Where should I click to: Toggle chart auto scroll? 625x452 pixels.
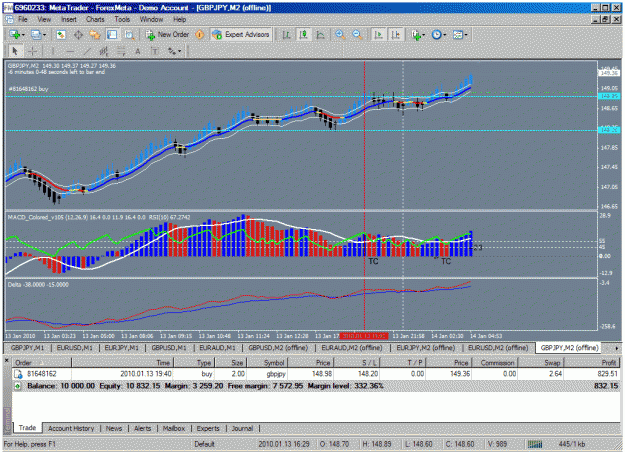pyautogui.click(x=378, y=35)
